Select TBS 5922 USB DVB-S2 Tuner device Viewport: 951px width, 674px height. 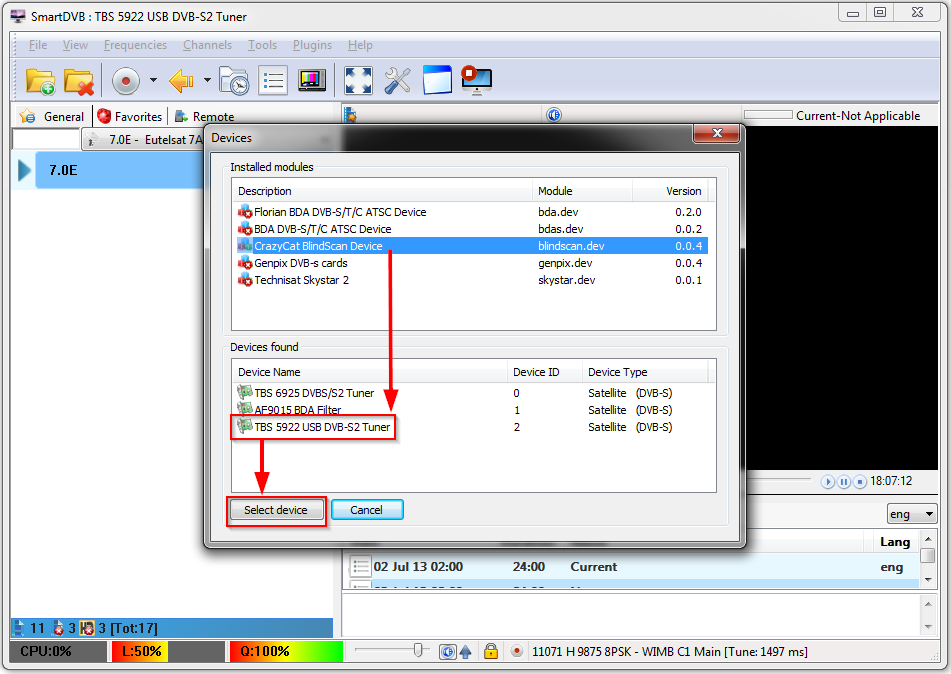click(470, 426)
